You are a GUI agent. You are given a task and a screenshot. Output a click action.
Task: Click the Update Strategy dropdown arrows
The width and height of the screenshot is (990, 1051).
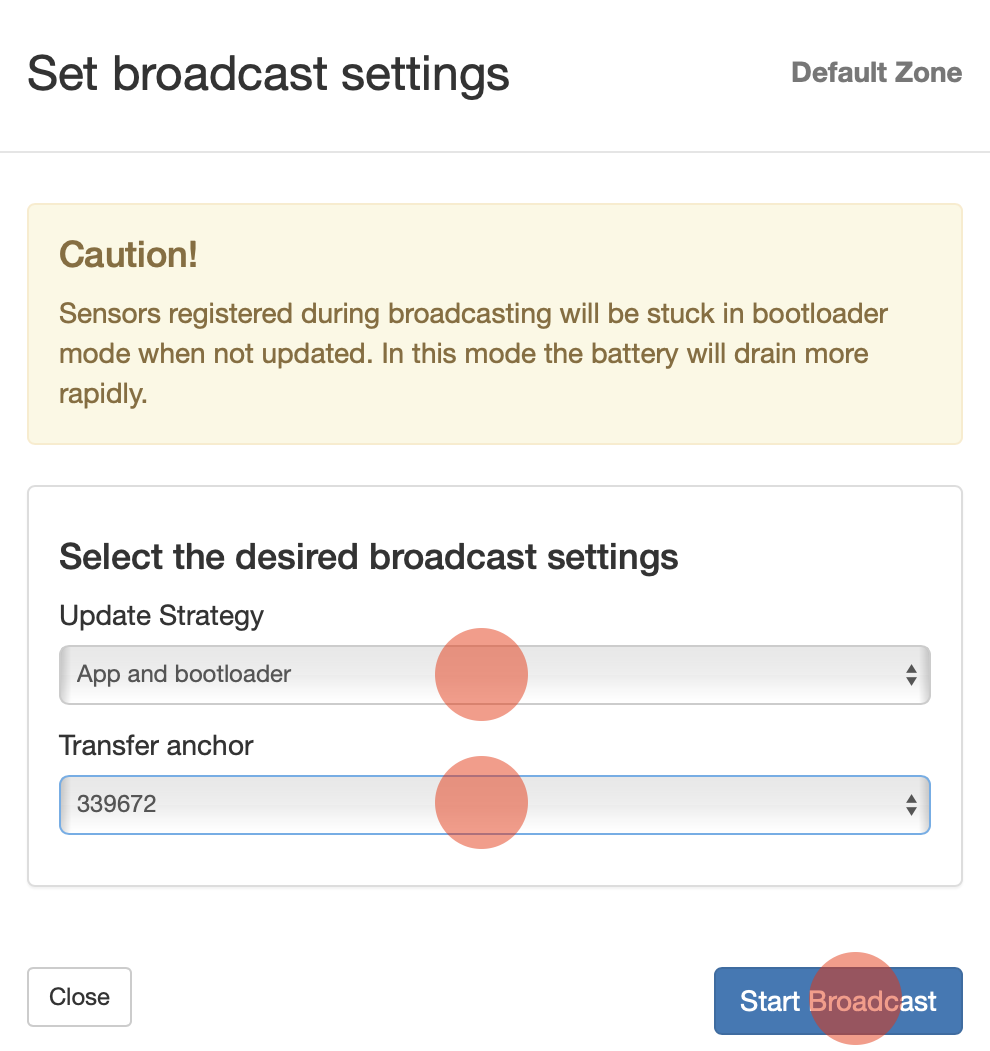(911, 675)
